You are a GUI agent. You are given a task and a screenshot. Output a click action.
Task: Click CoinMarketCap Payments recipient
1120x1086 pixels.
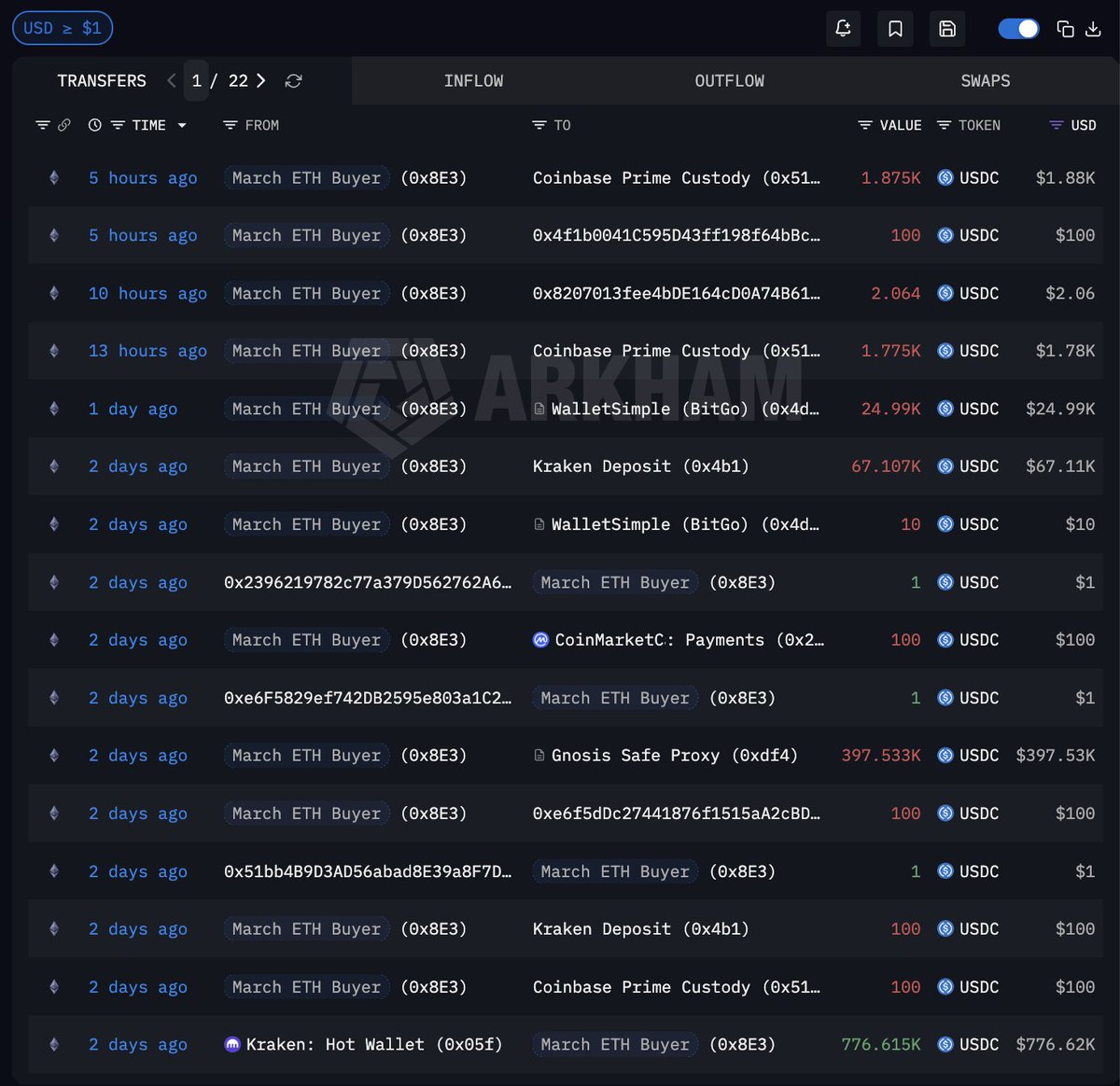pos(689,640)
